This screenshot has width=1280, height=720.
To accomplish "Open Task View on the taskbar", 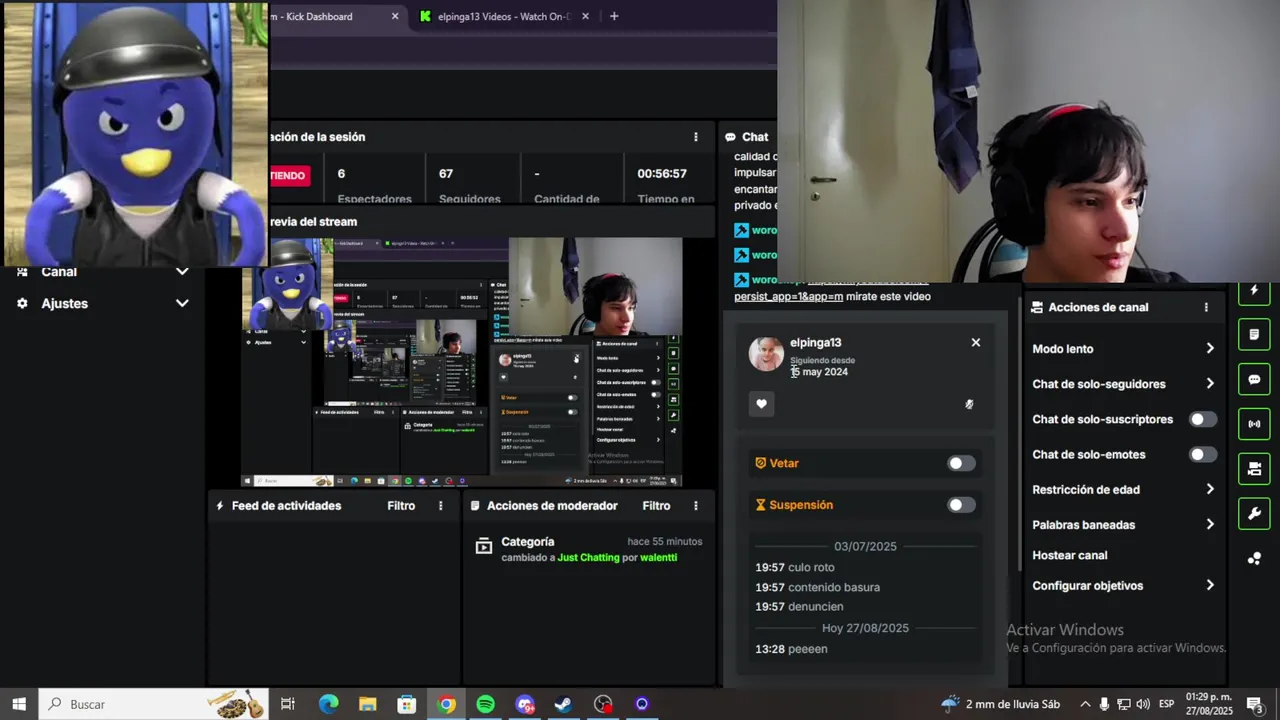I will click(x=287, y=704).
